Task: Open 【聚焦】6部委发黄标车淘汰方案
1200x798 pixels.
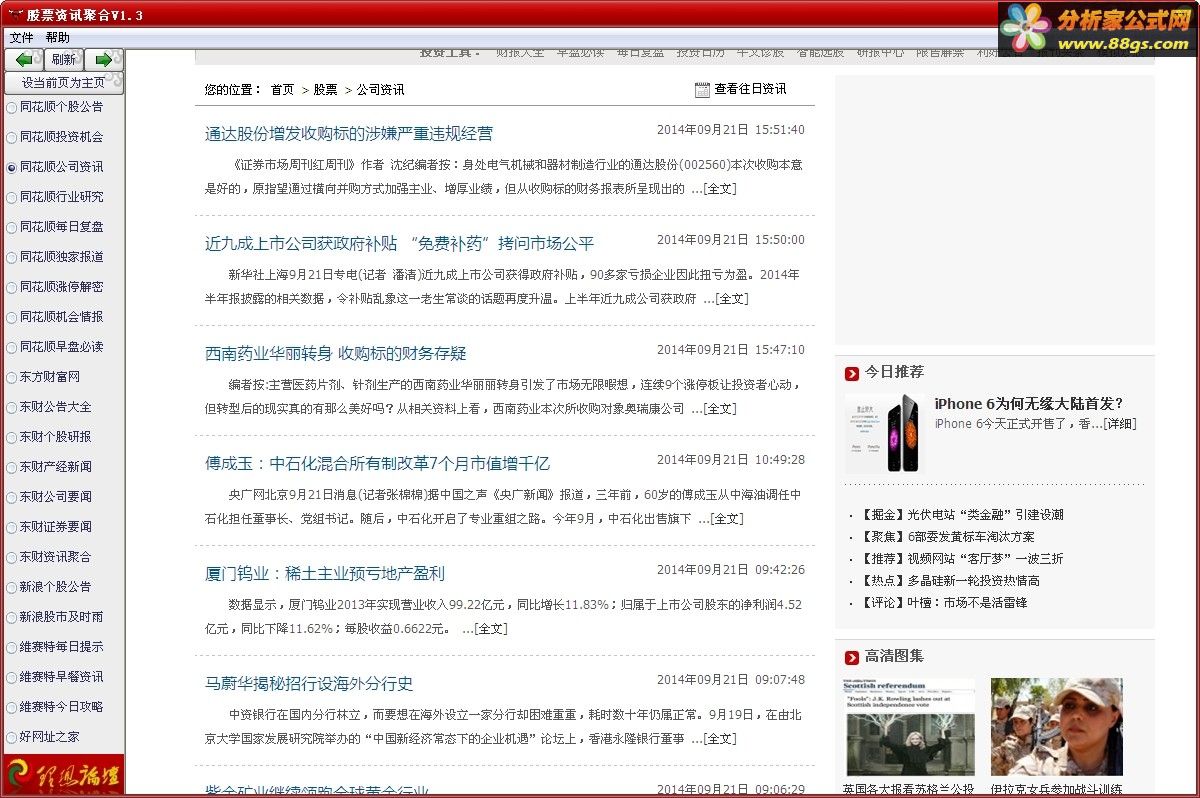Action: tap(946, 537)
